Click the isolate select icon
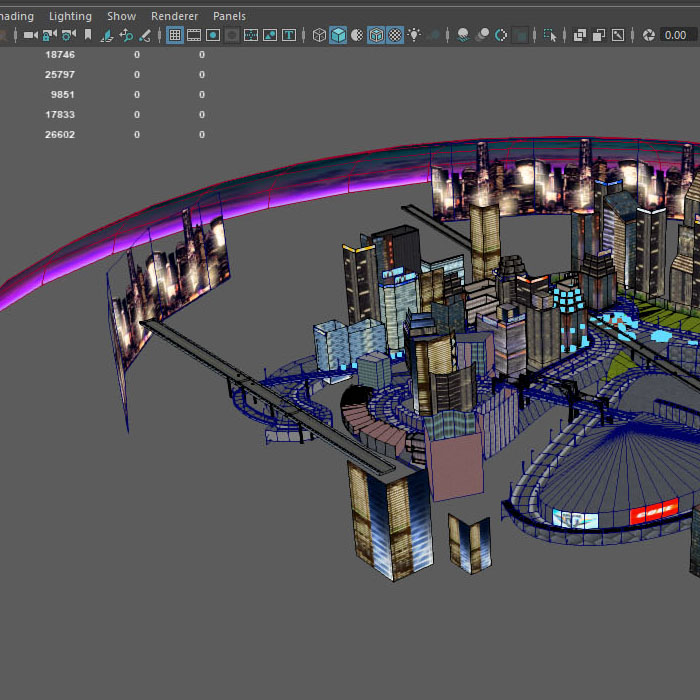The height and width of the screenshot is (700, 700). [x=550, y=35]
